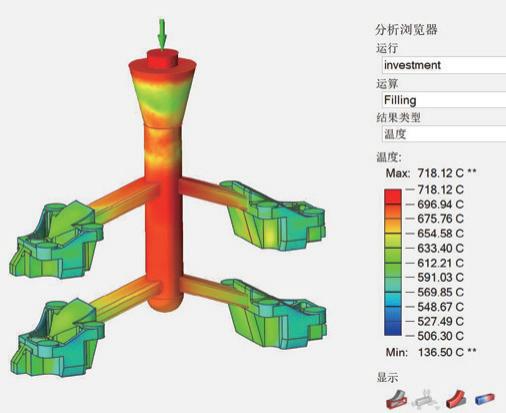This screenshot has height=413, width=506.
Task: Click the 显示 section label
Action: pyautogui.click(x=387, y=378)
